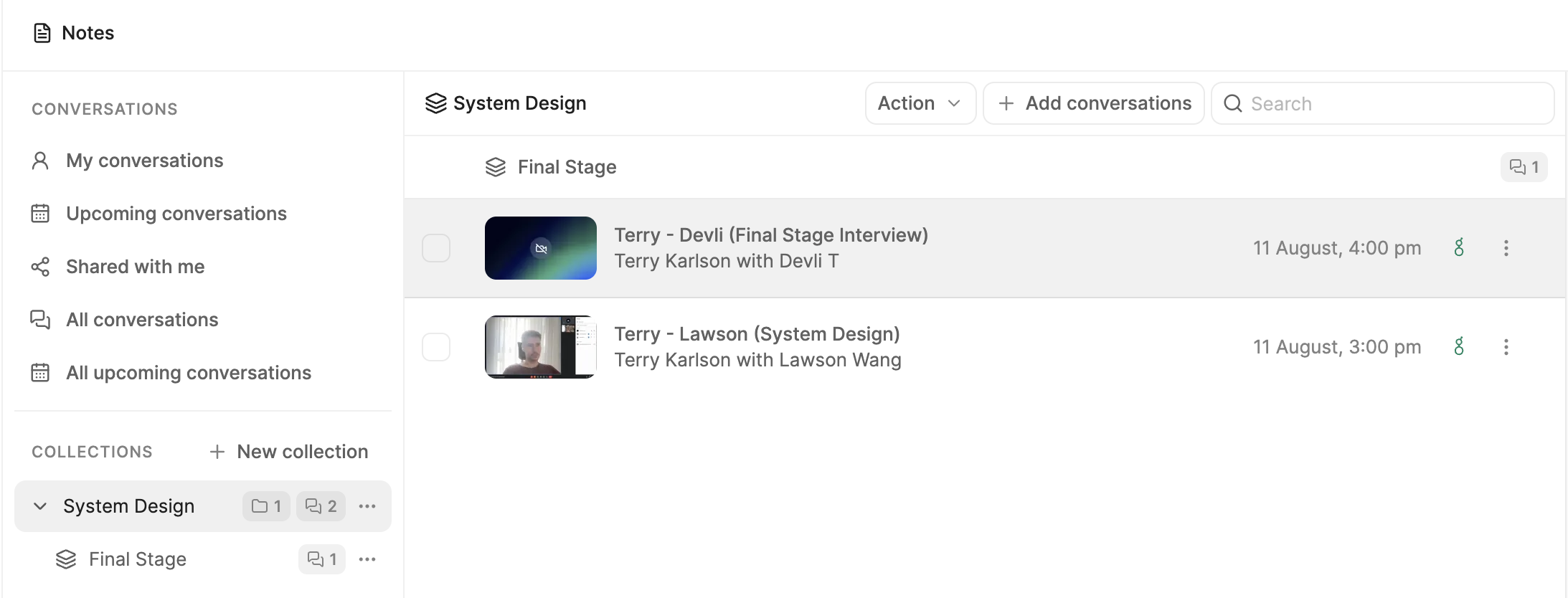Click the folder count badge on System Design

266,506
